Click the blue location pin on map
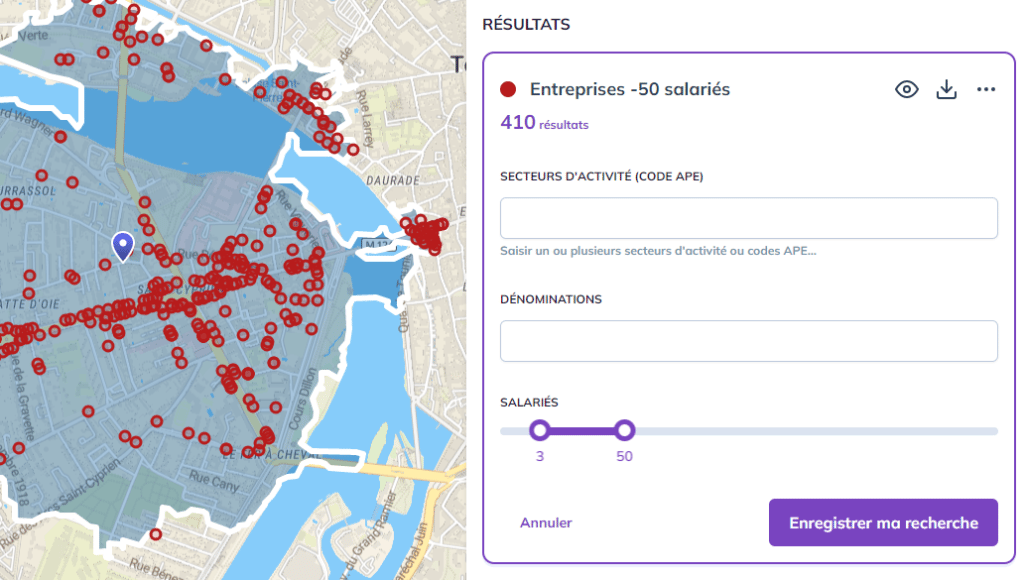This screenshot has height=580, width=1024. pos(122,244)
